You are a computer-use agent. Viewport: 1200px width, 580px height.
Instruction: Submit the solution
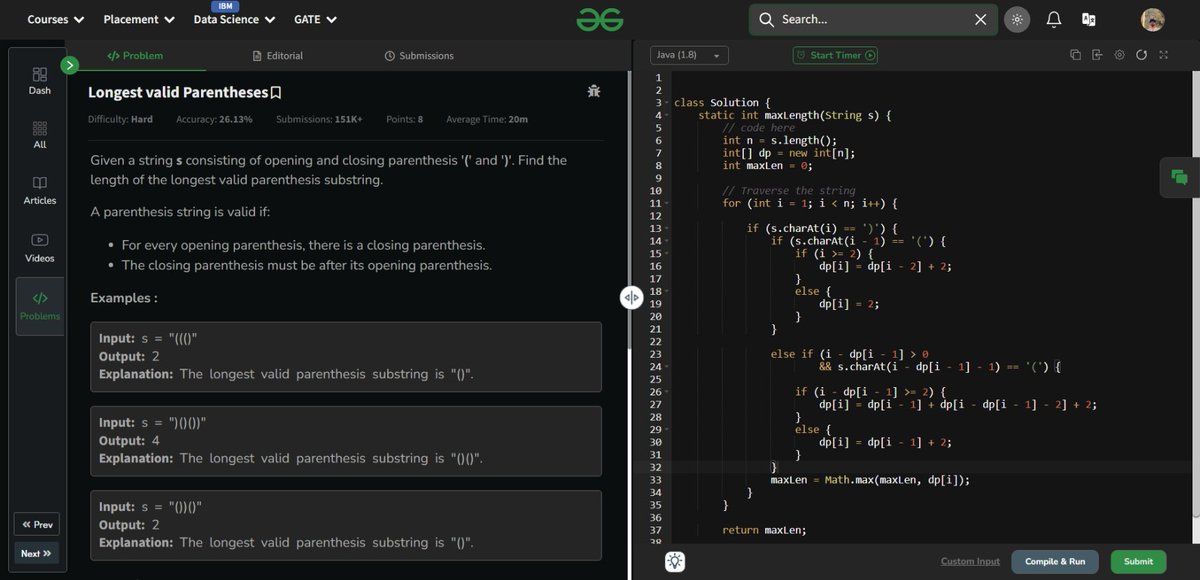click(x=1138, y=562)
